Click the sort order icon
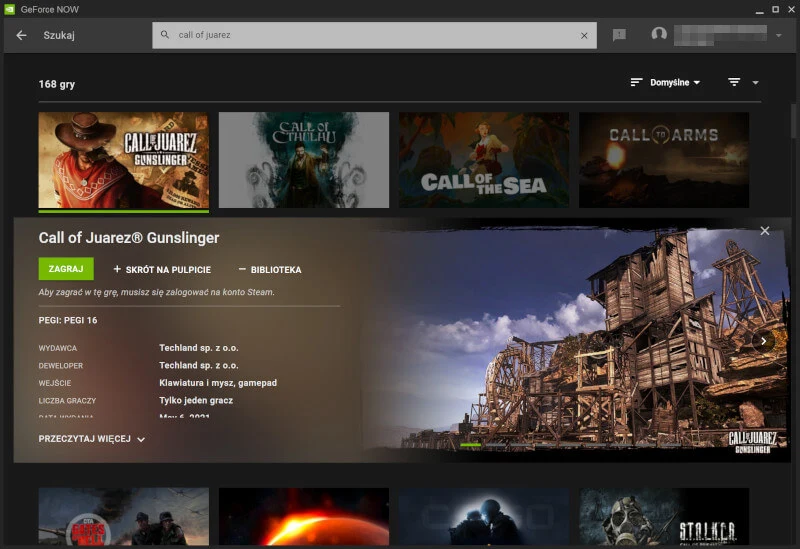 (x=636, y=82)
